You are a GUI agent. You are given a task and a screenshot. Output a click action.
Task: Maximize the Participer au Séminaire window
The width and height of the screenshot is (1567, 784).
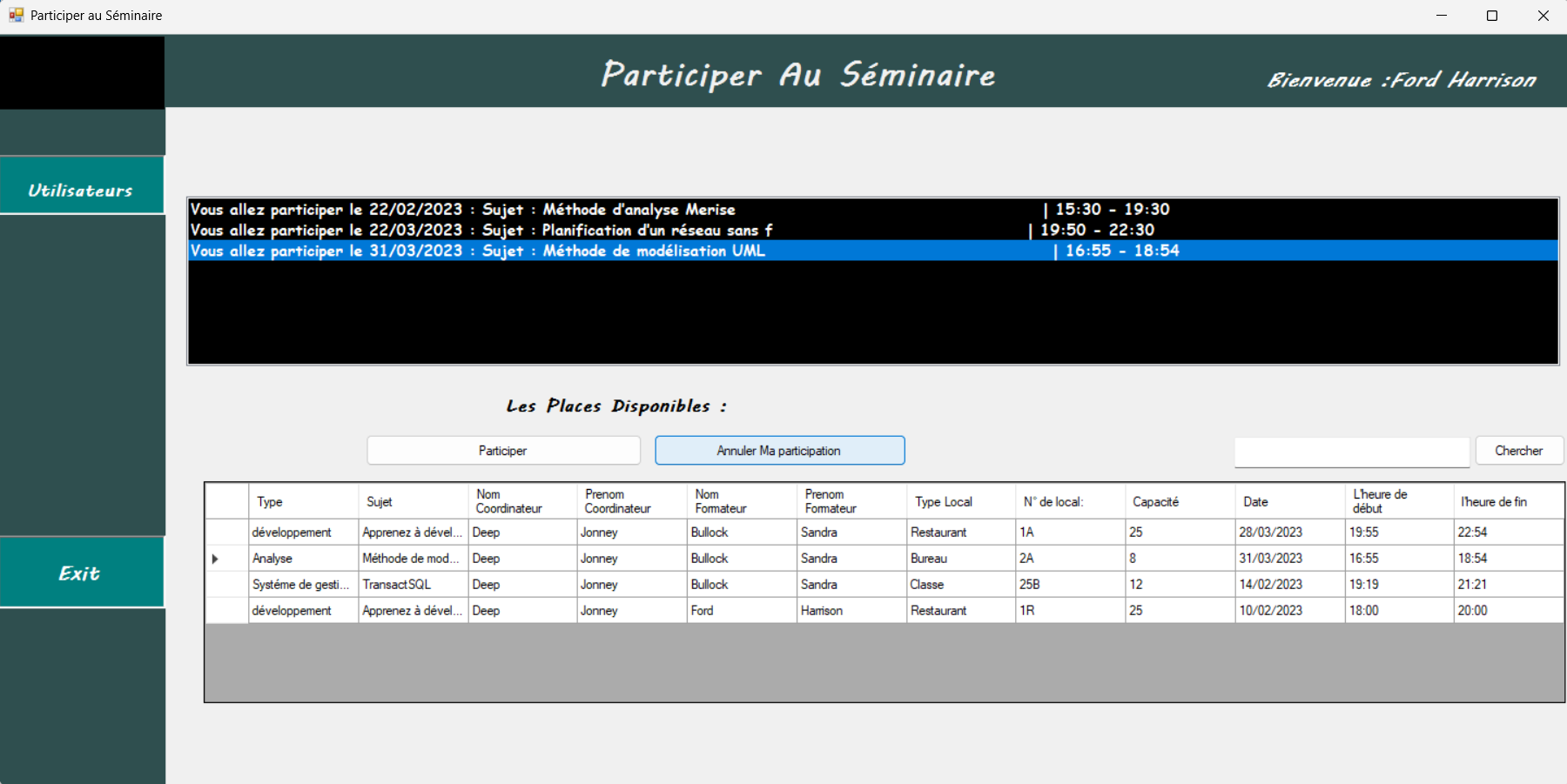tap(1492, 16)
